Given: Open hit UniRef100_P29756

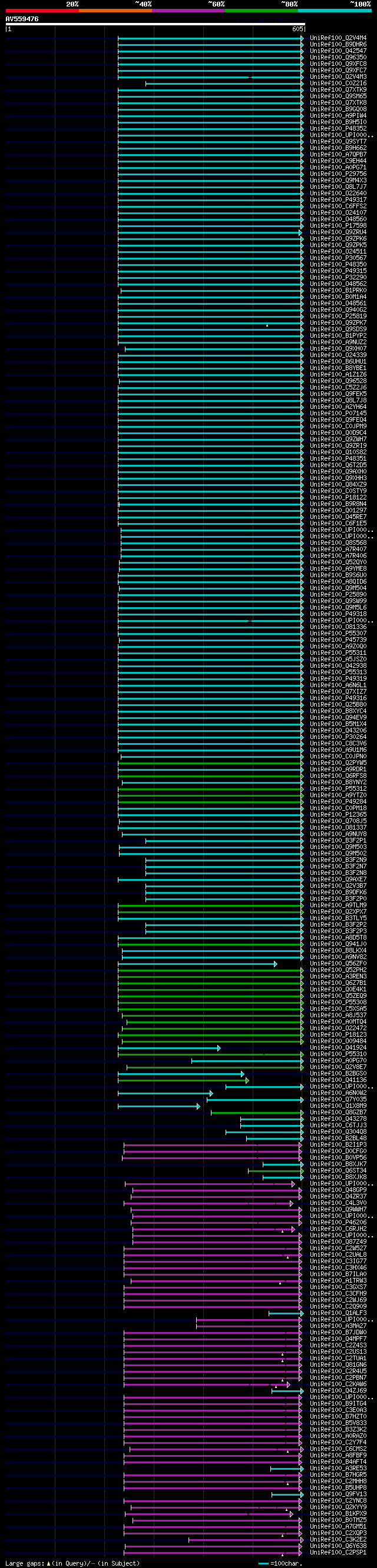Looking at the screenshot, I should click(338, 174).
